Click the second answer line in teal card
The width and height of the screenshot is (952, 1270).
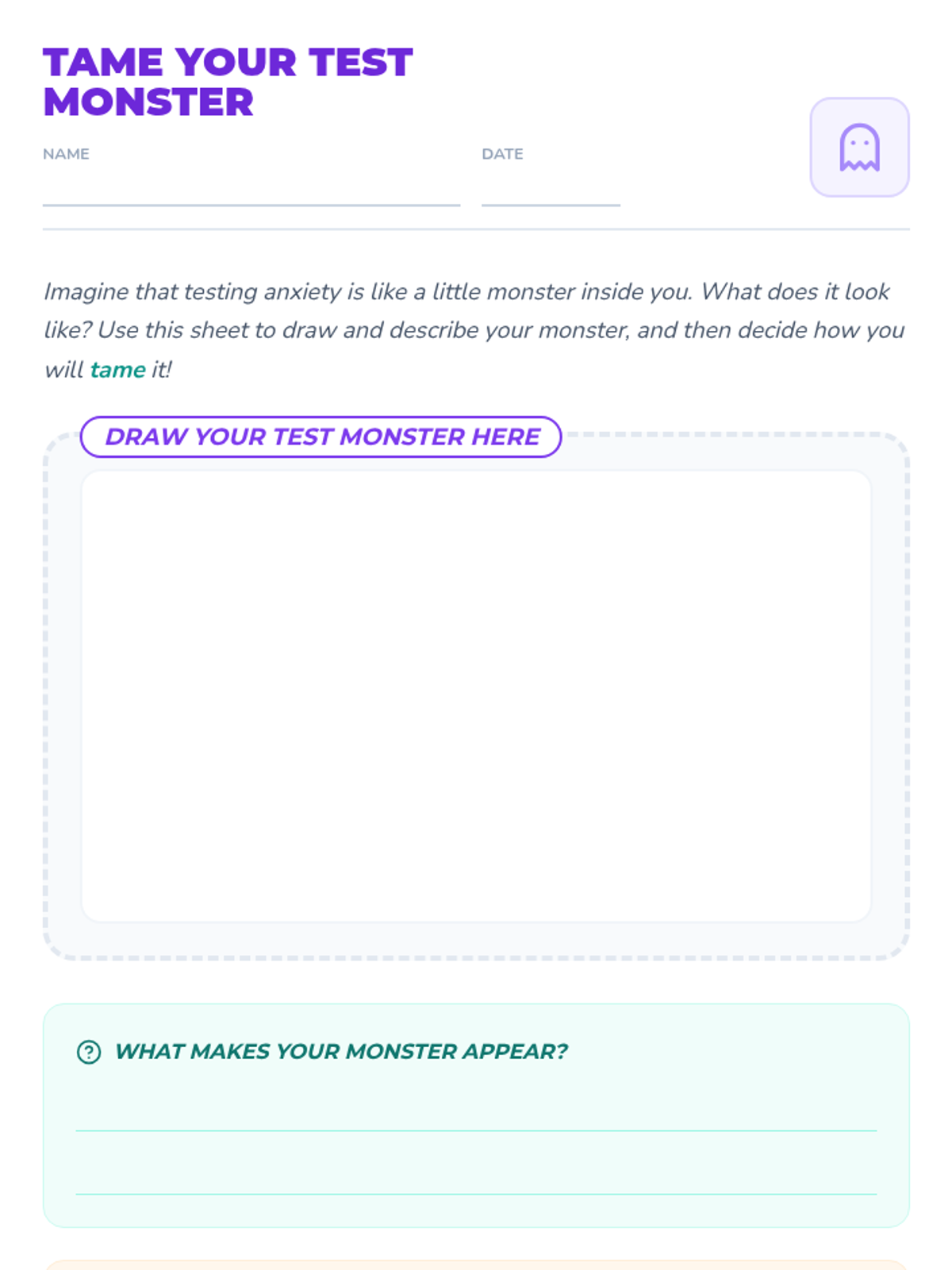[476, 1193]
